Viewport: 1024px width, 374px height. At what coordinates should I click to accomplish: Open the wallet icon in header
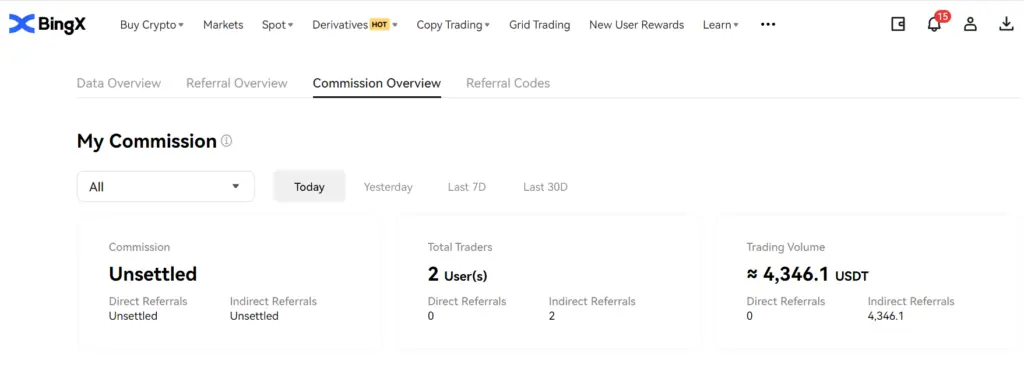coord(898,25)
